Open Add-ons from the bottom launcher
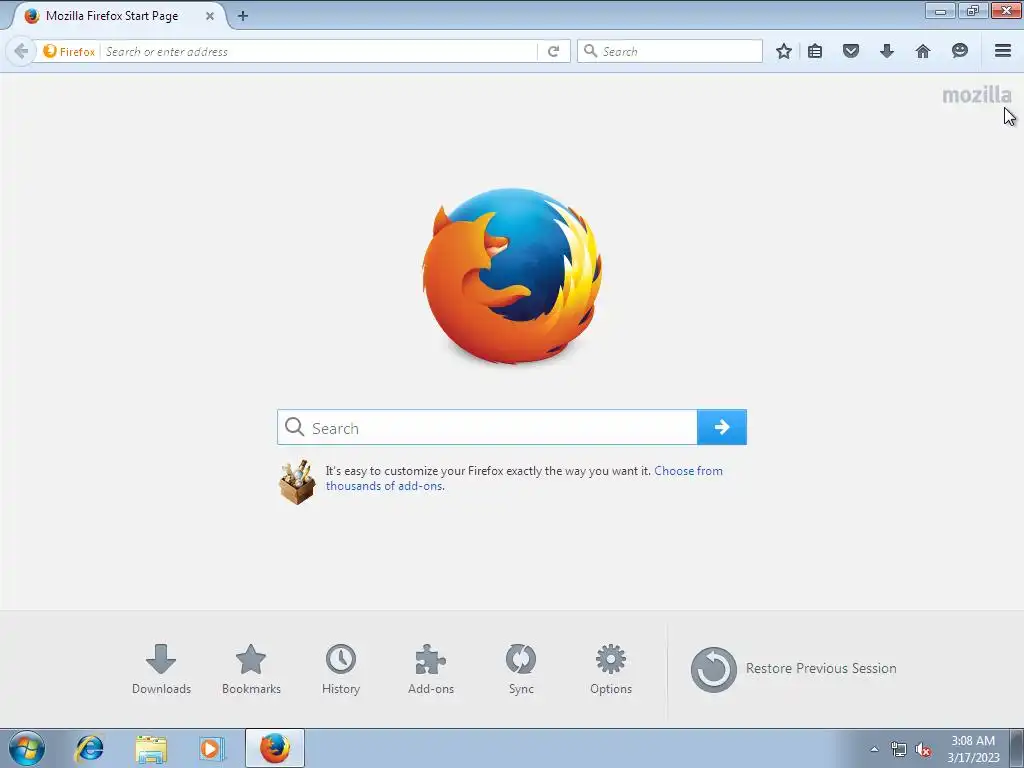 (431, 669)
